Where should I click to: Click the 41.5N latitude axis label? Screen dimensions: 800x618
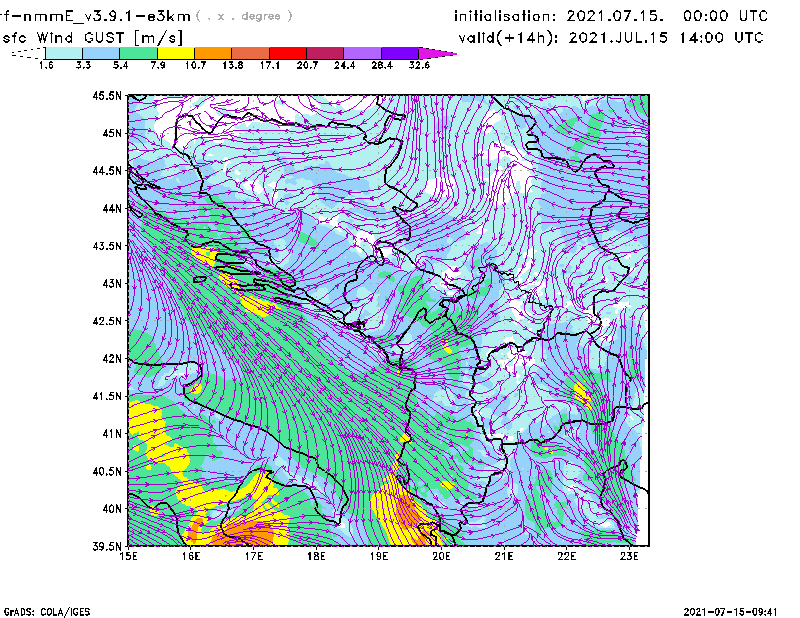click(107, 396)
